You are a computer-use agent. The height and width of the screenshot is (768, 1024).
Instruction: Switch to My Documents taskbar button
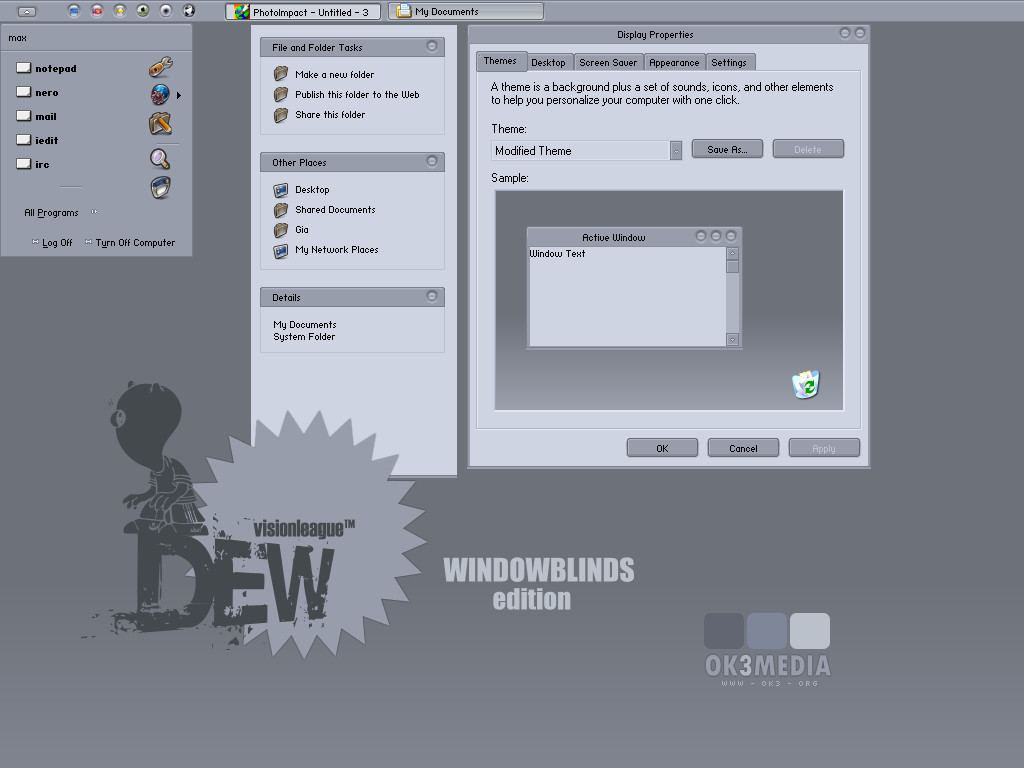[x=466, y=11]
